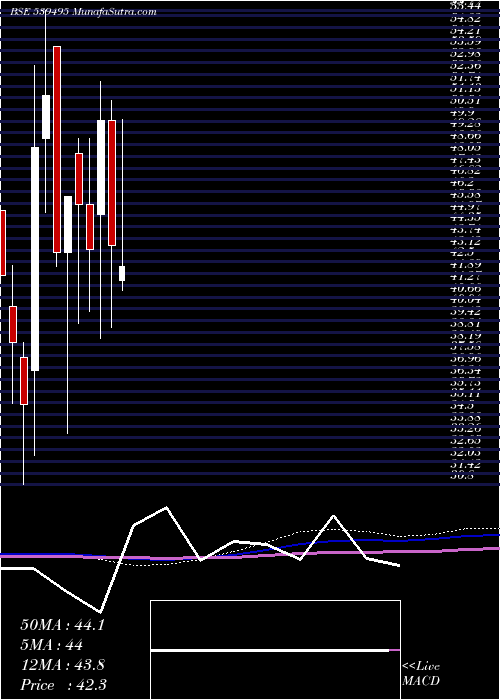The width and height of the screenshot is (500, 700).
Task: Click the <<Live MACD label
Action: 421,674
